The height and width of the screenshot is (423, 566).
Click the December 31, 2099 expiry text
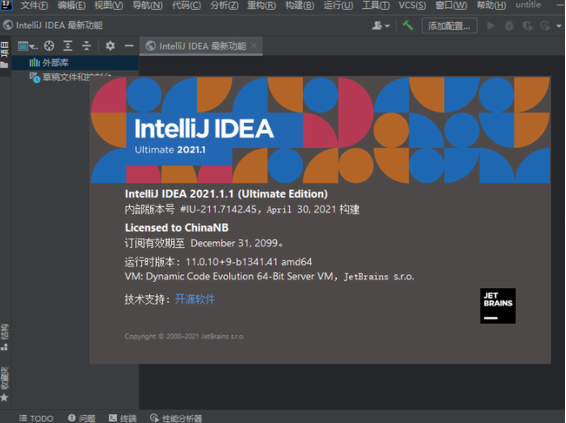tap(234, 243)
